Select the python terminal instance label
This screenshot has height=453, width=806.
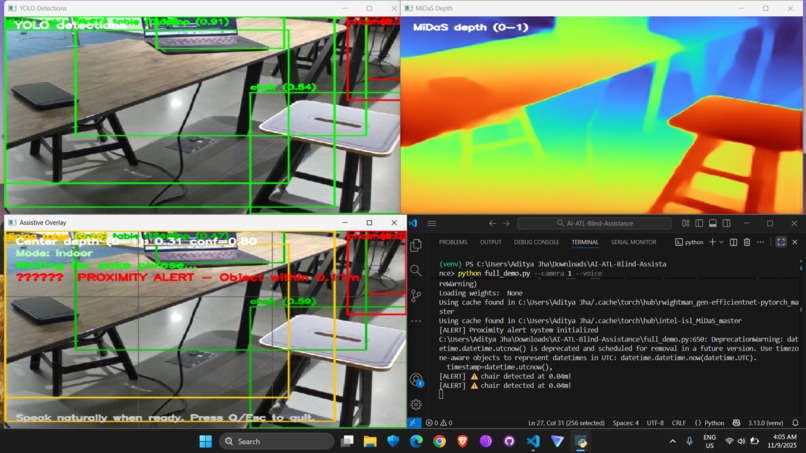coord(689,242)
